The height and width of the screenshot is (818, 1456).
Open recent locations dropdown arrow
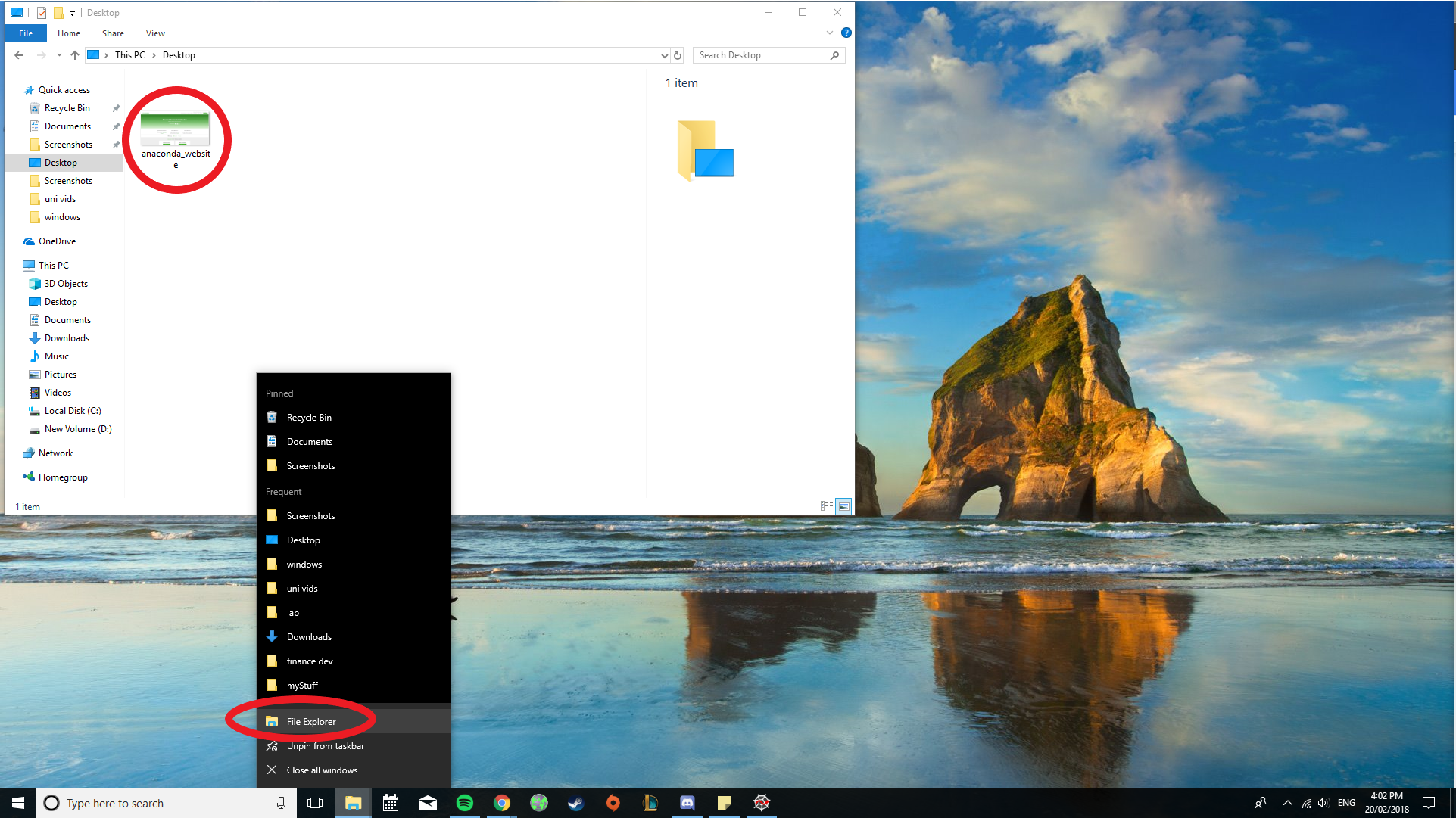[59, 55]
